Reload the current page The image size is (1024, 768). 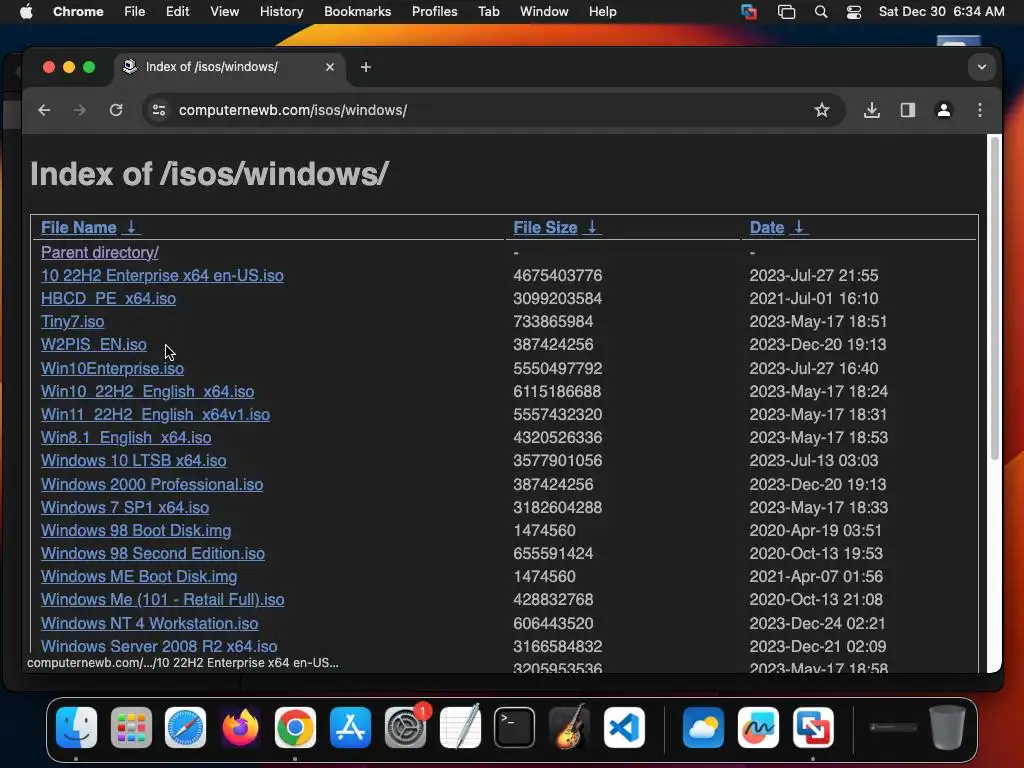pos(116,110)
